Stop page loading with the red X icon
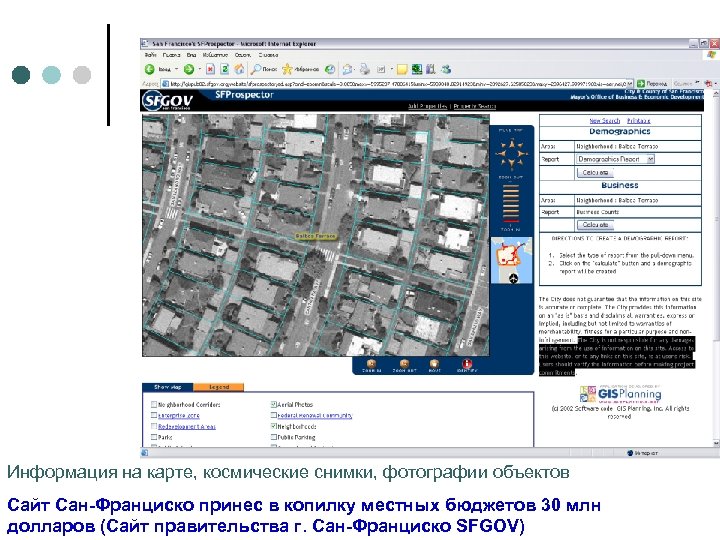This screenshot has width=720, height=540. click(x=210, y=69)
